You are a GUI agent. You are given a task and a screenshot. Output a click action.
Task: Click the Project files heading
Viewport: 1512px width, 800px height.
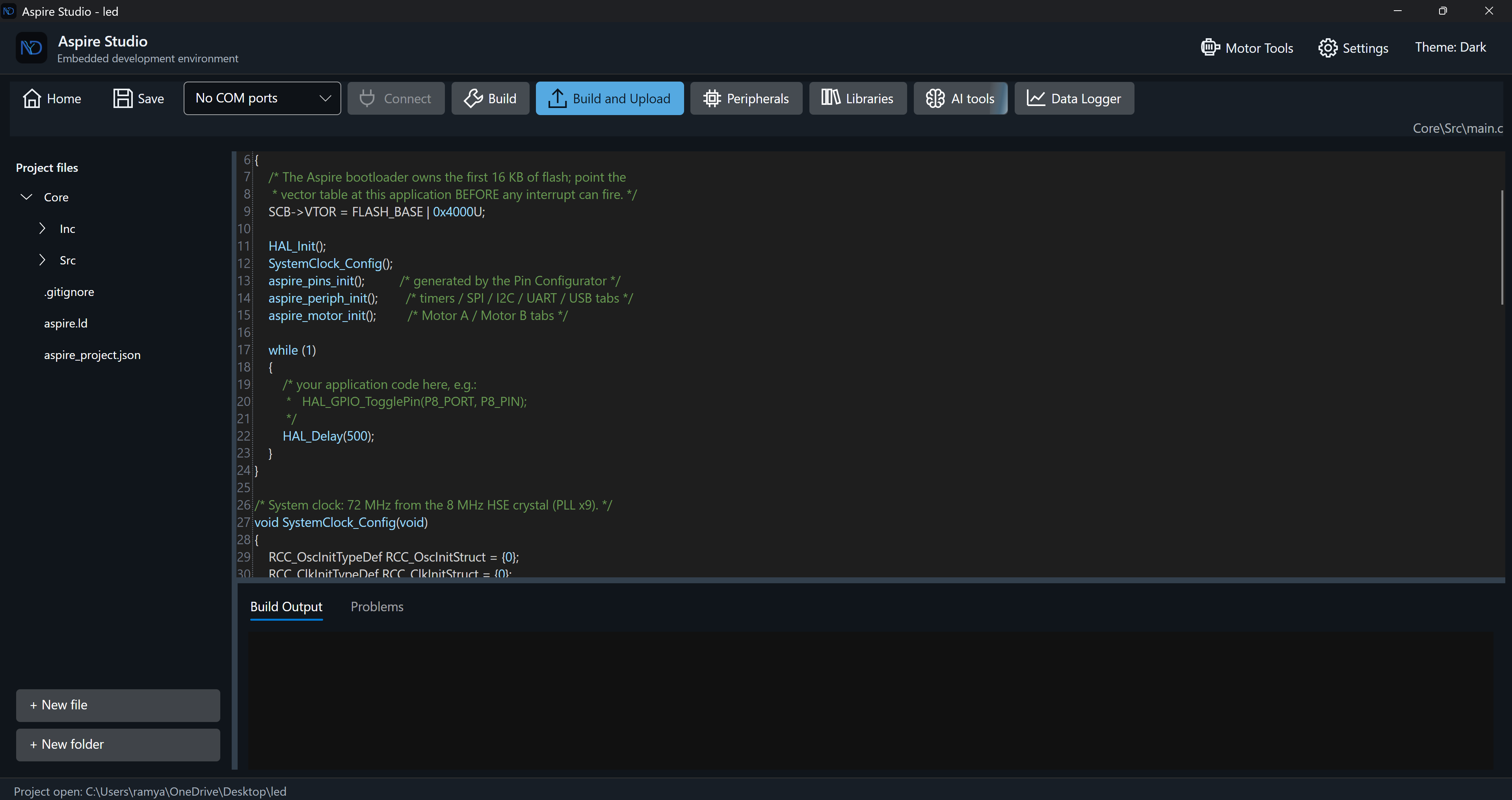tap(47, 168)
